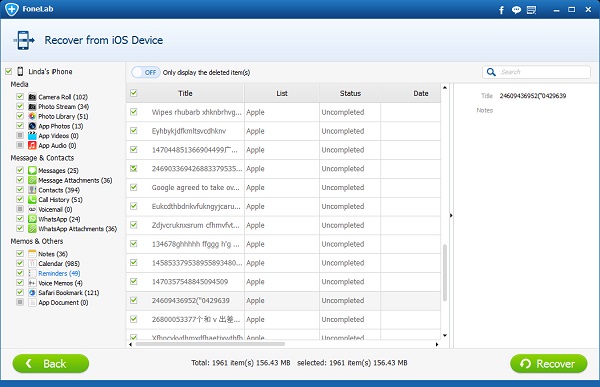Select the '24609436952("0429639' reminder row
This screenshot has width=600, height=387.
pyautogui.click(x=283, y=300)
